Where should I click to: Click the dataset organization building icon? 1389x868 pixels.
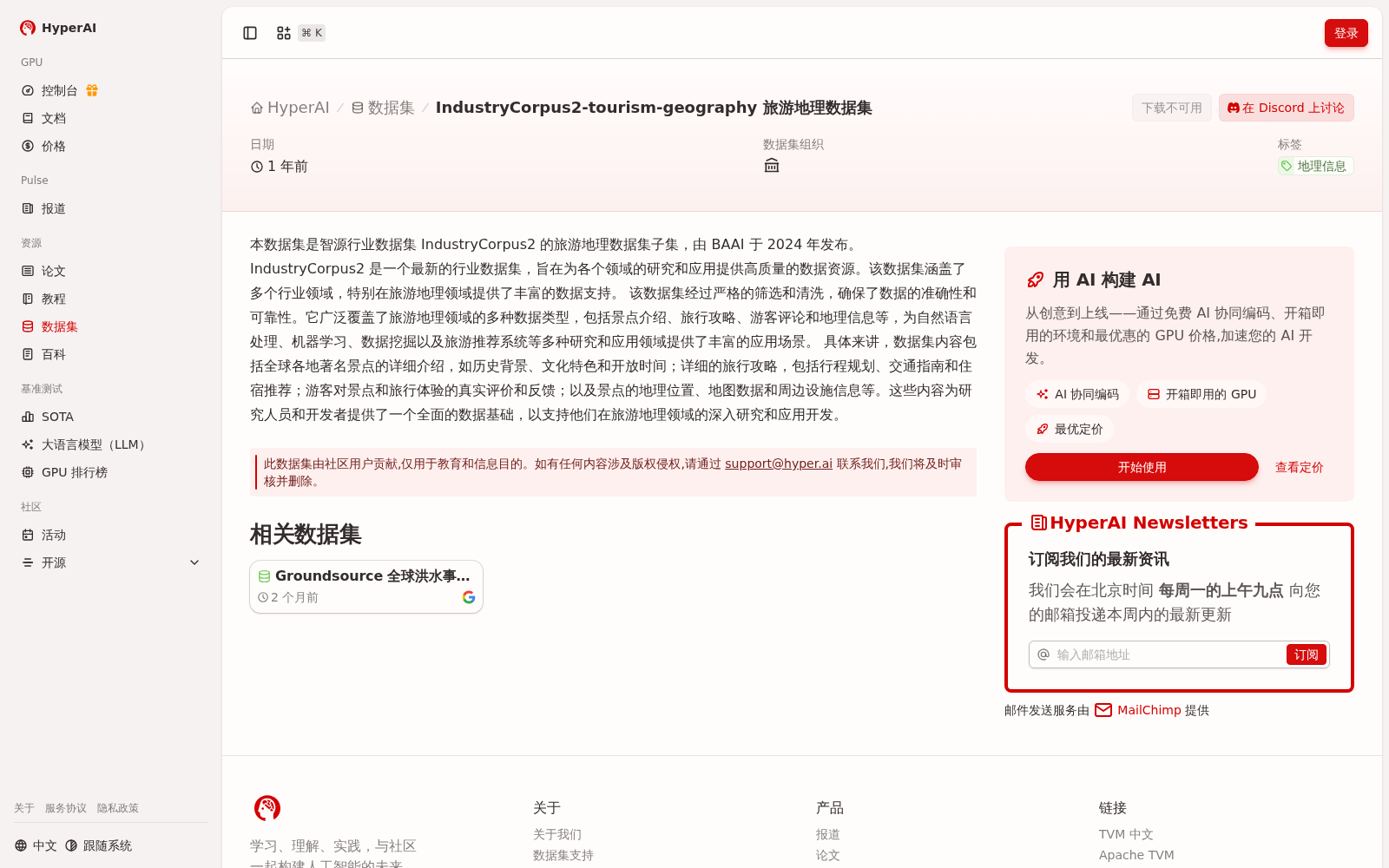pyautogui.click(x=772, y=166)
